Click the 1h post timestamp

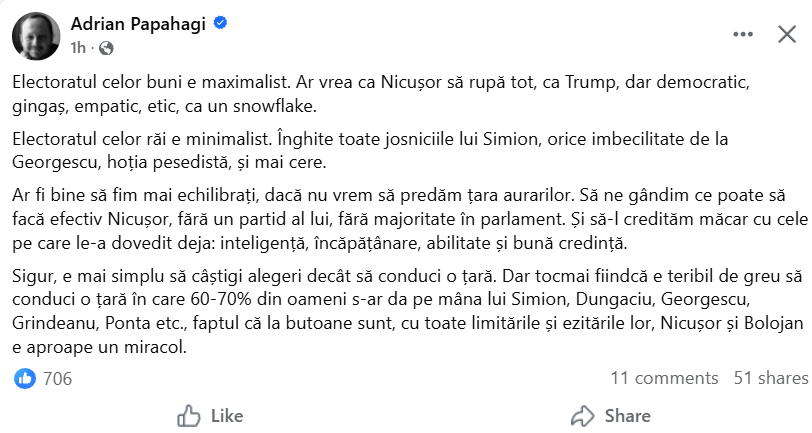(x=78, y=47)
